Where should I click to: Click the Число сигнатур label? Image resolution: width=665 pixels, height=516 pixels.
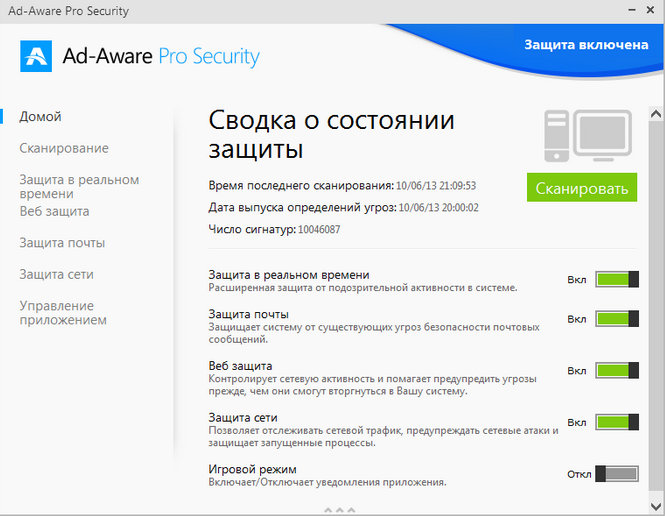252,230
